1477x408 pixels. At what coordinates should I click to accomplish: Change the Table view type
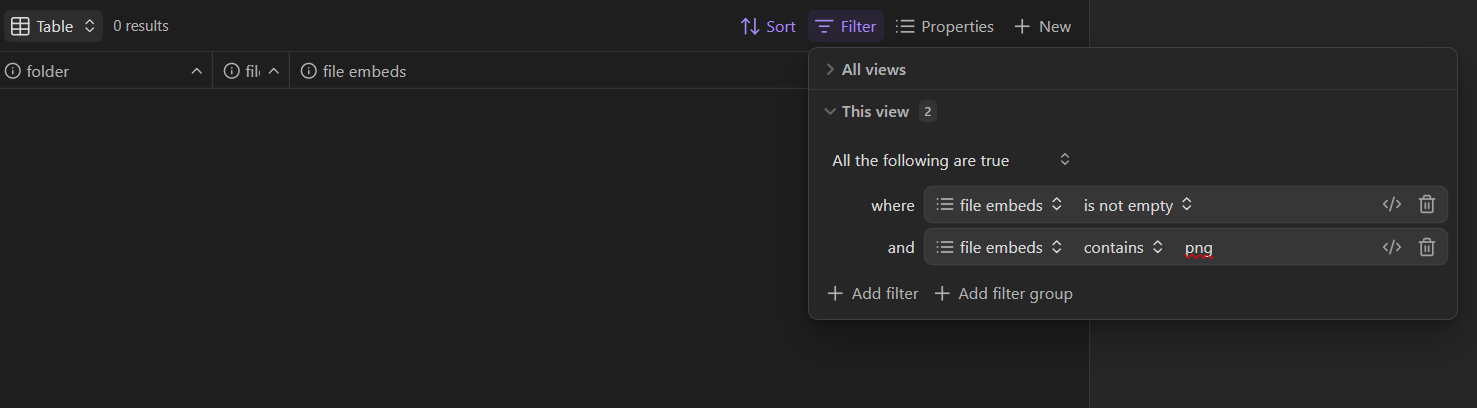click(x=55, y=27)
